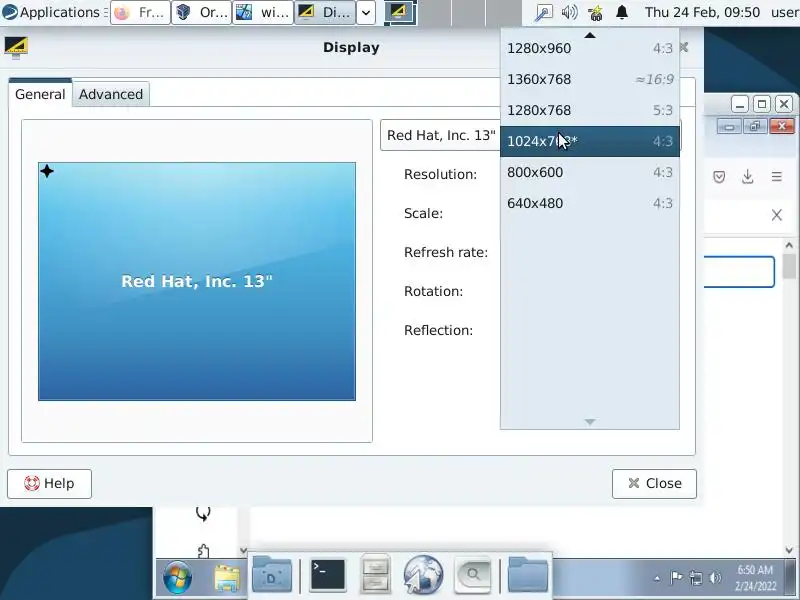Click the clock showing Thu 24 Feb, 09:50

coord(702,12)
